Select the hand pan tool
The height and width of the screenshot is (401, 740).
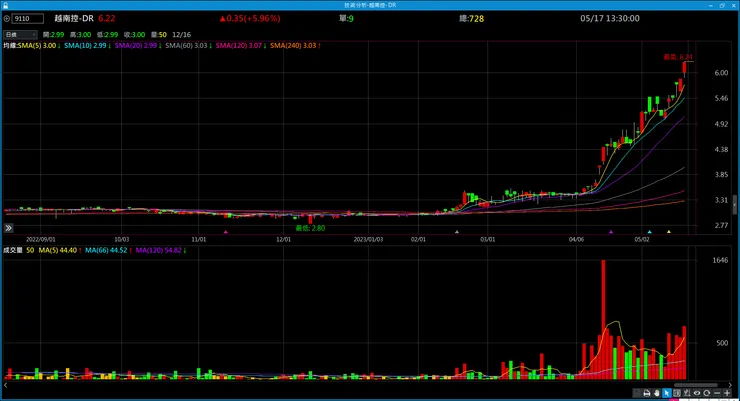(656, 393)
